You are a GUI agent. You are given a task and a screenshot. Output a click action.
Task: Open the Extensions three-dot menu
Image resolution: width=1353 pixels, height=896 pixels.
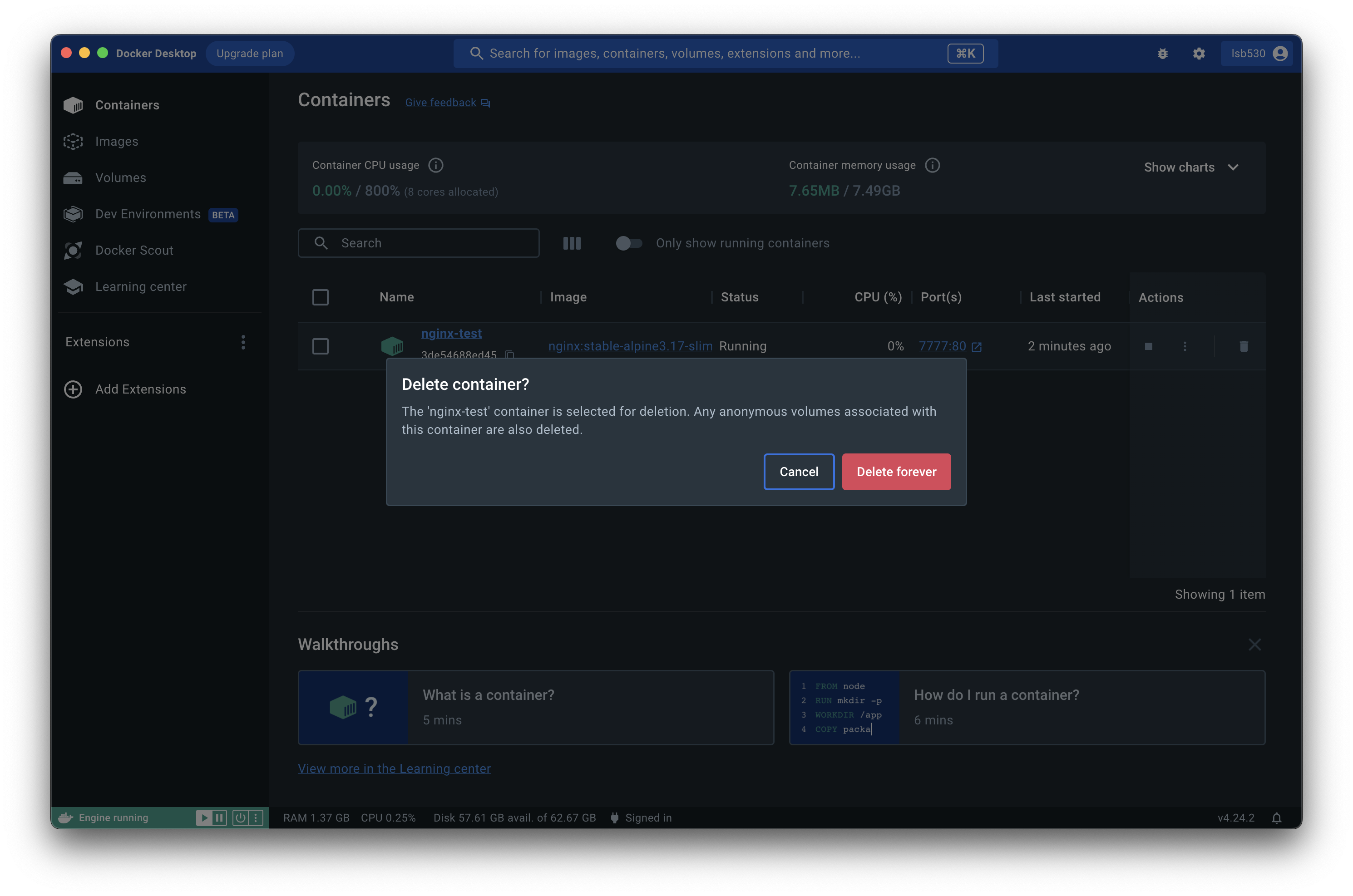(x=243, y=342)
